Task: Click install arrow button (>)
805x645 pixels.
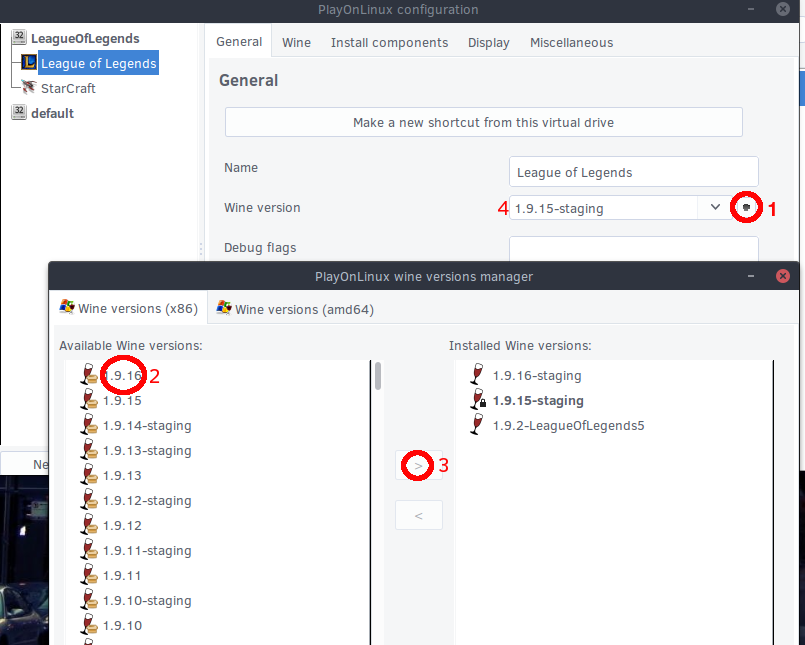Action: click(x=418, y=466)
